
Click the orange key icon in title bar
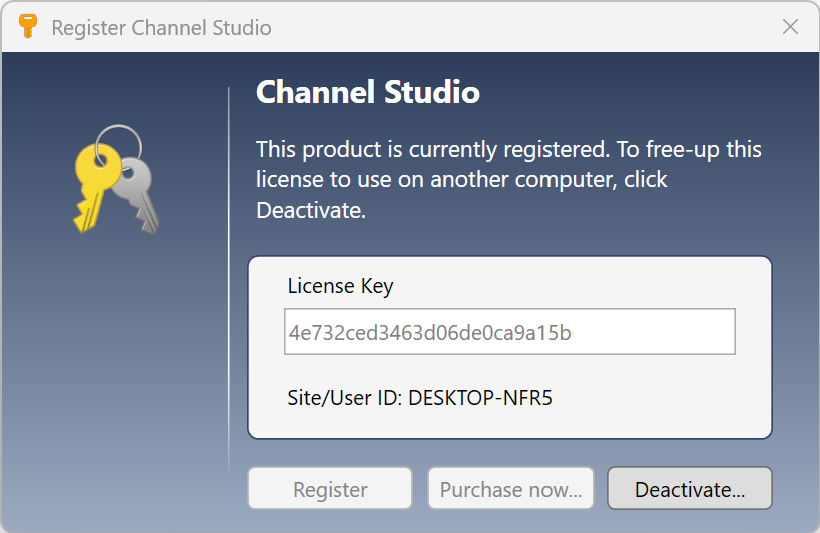[28, 27]
